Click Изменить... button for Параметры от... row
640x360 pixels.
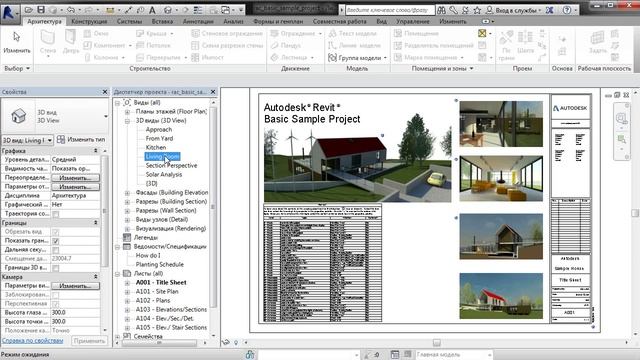[75, 187]
